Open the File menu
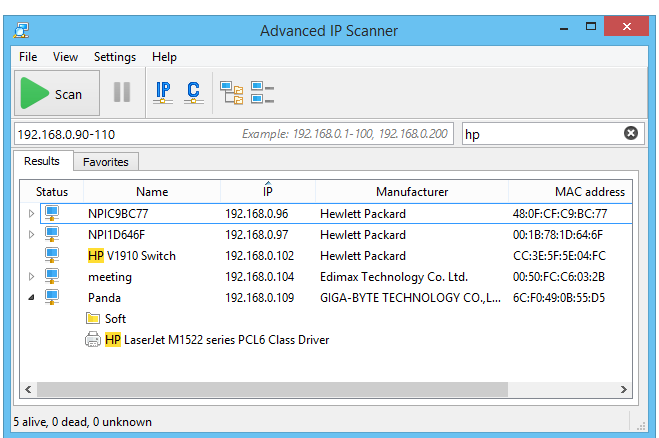Viewport: 659px width, 438px height. (x=28, y=57)
